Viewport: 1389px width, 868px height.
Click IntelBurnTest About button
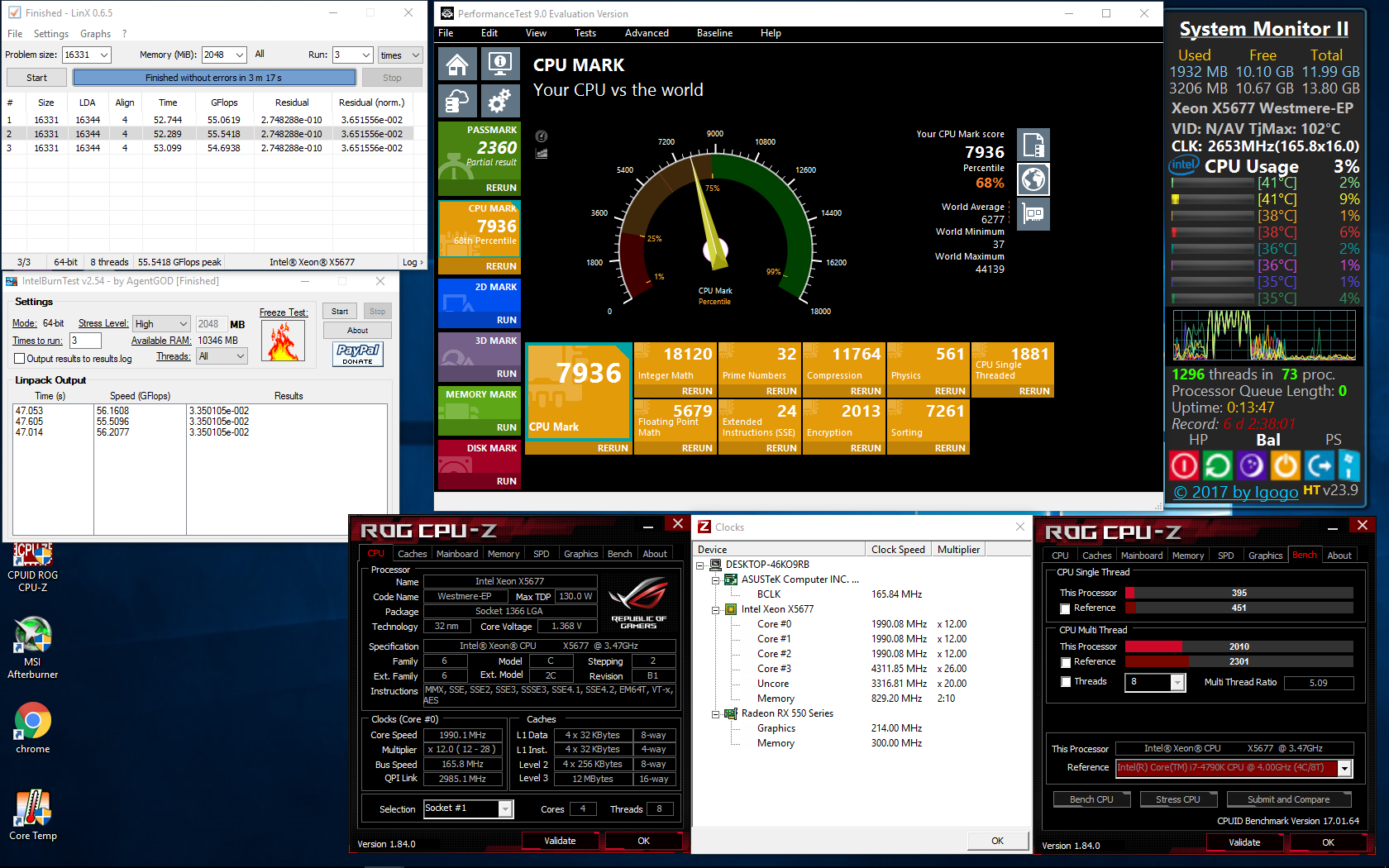(357, 331)
